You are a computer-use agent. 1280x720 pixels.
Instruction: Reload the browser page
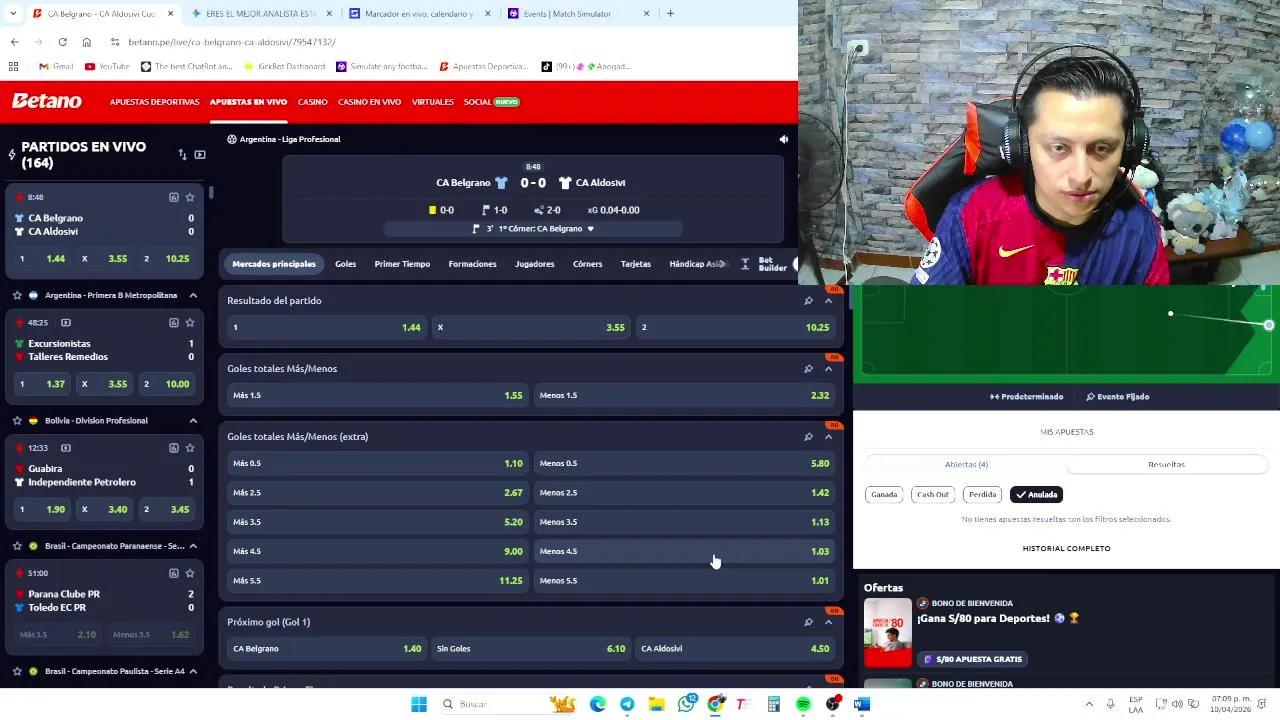[62, 42]
